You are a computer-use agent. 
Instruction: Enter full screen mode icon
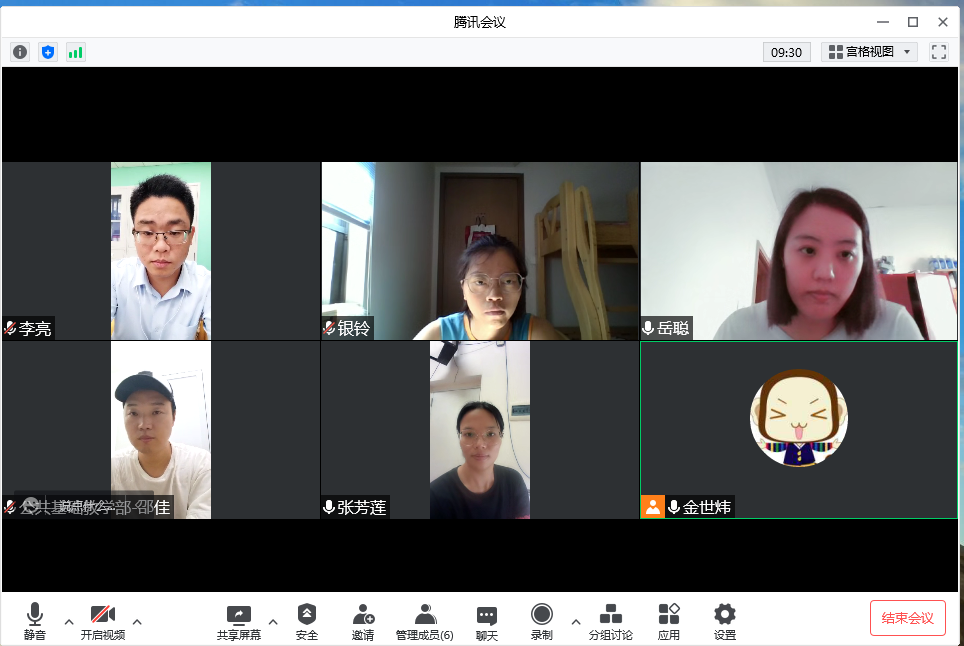pos(938,52)
